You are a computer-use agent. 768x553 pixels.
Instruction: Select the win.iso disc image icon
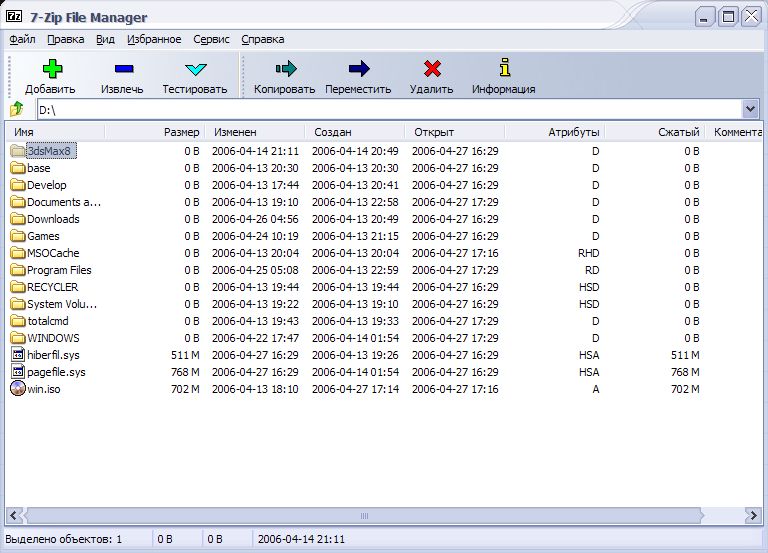click(18, 389)
